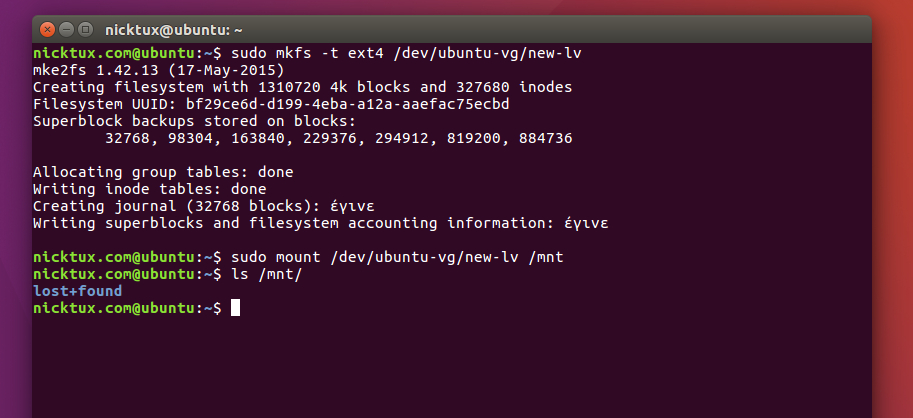Click the 'Allocating group tables: done' line

[163, 172]
